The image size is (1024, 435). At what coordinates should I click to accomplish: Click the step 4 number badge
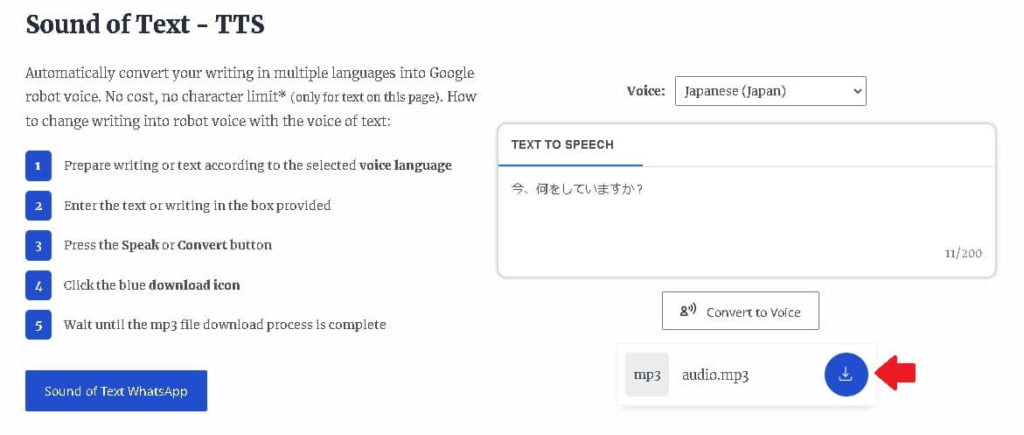39,285
